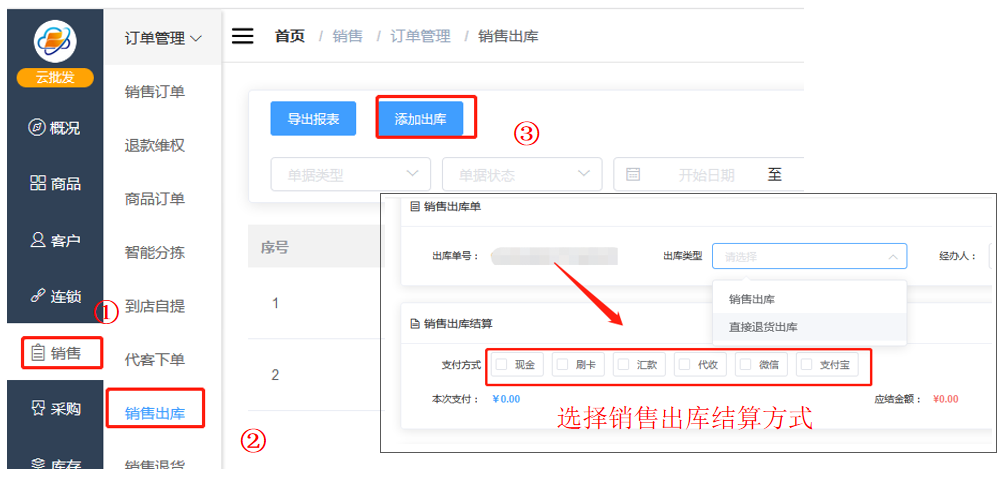Check the 代收 payment checkbox
1003x481 pixels.
point(684,365)
